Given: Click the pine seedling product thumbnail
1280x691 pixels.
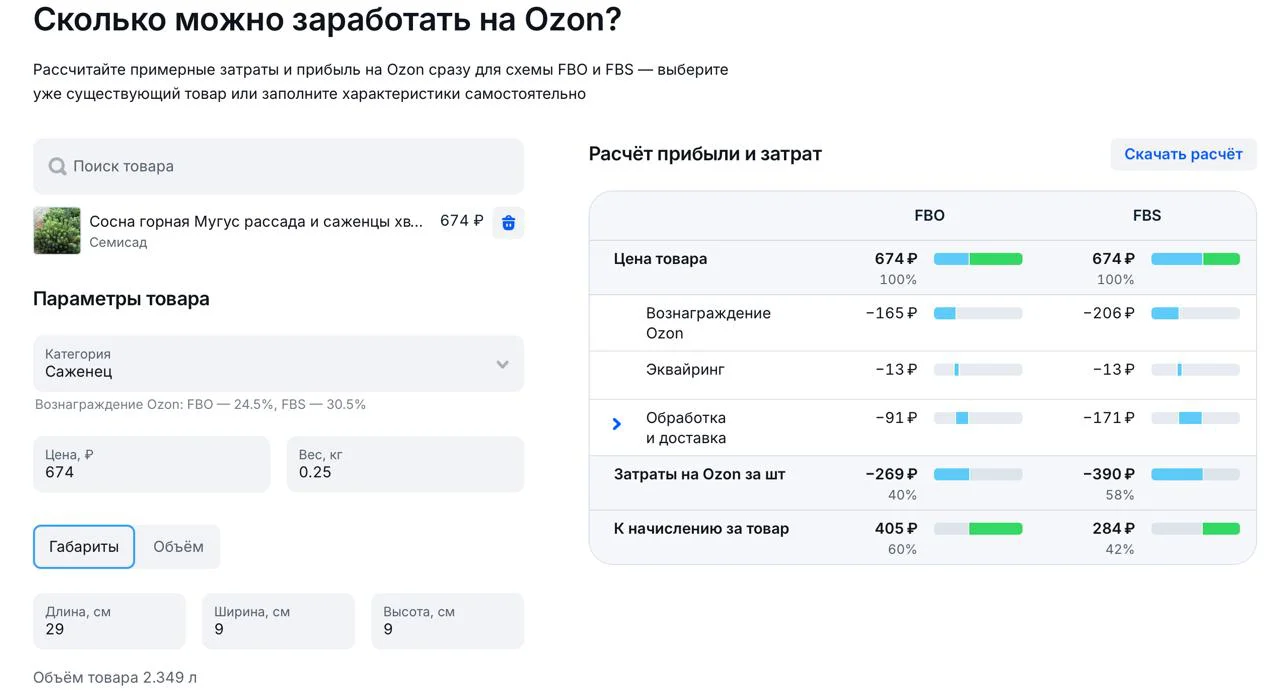Looking at the screenshot, I should 57,230.
